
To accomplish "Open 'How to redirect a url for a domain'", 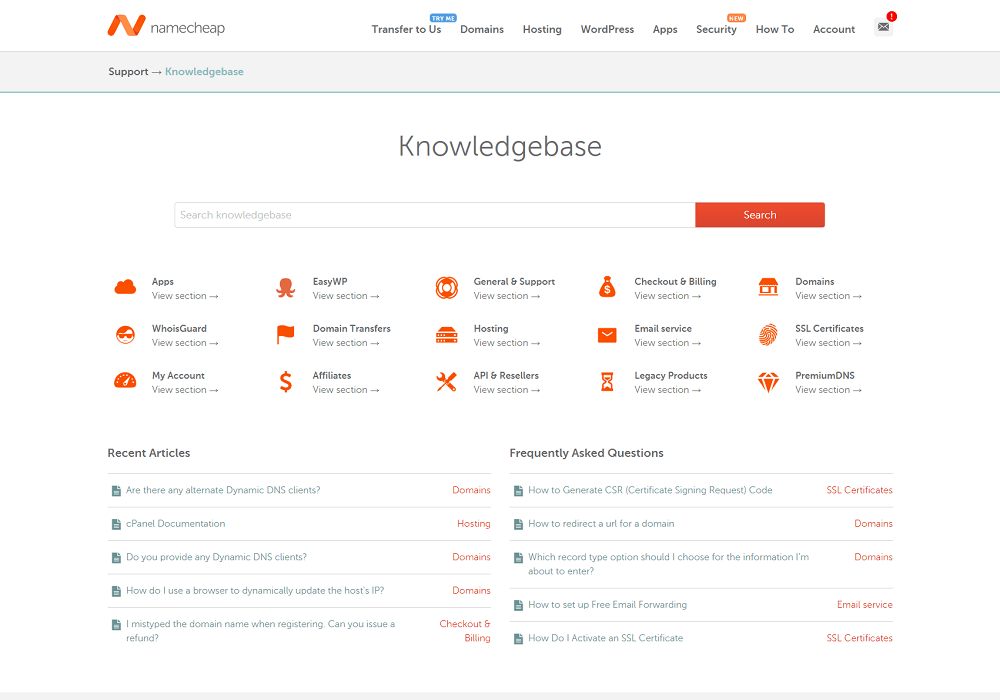I will [601, 523].
